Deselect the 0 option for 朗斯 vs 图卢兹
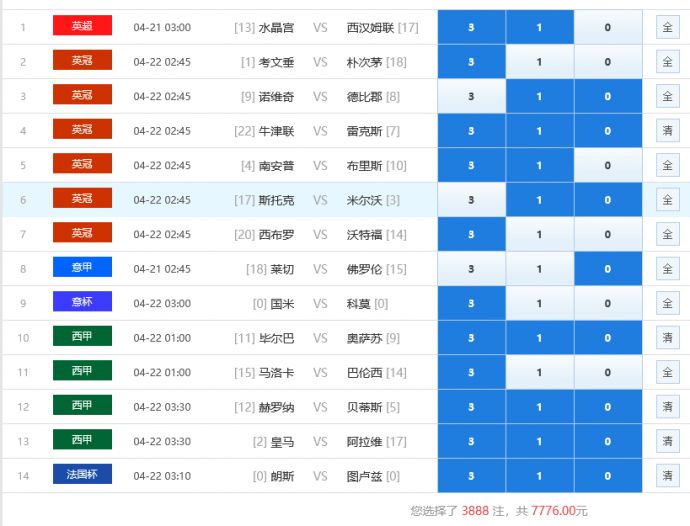 click(607, 476)
